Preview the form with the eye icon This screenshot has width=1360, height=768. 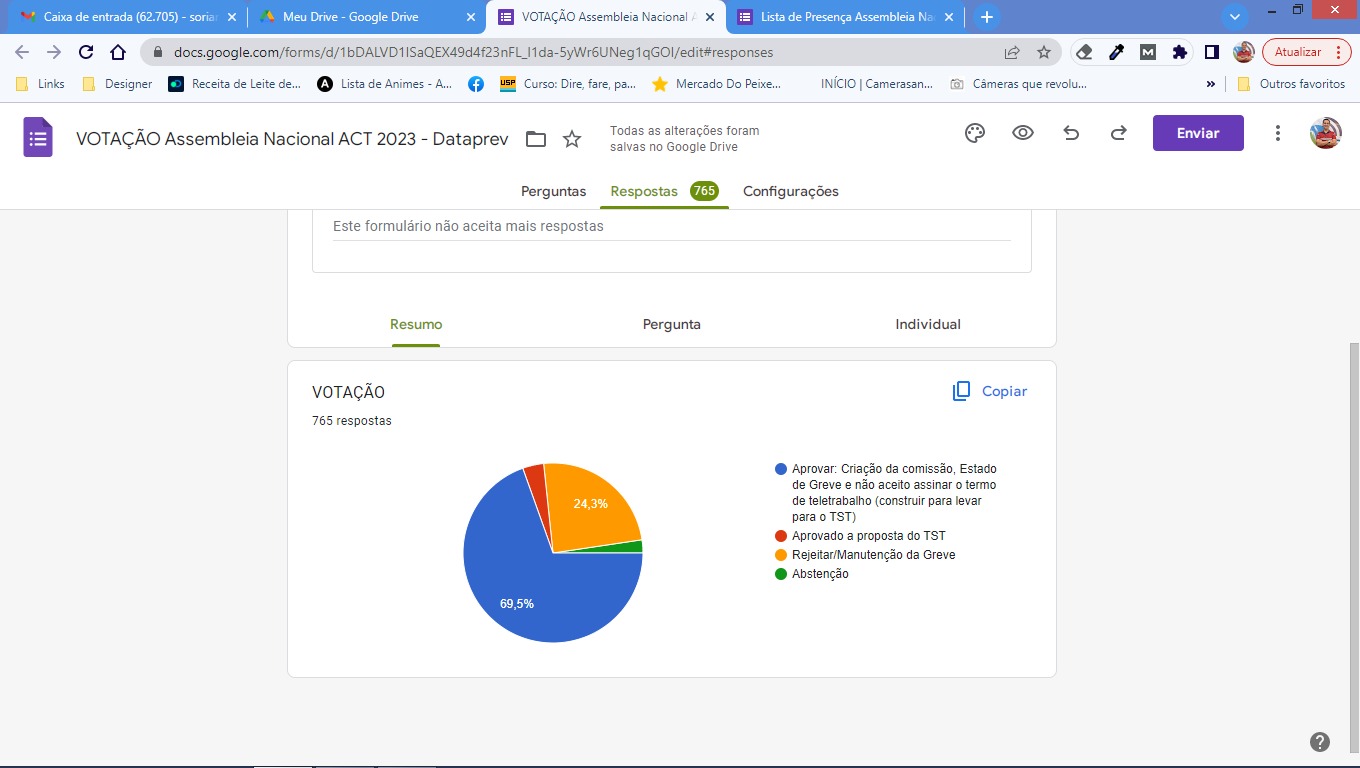point(1023,133)
